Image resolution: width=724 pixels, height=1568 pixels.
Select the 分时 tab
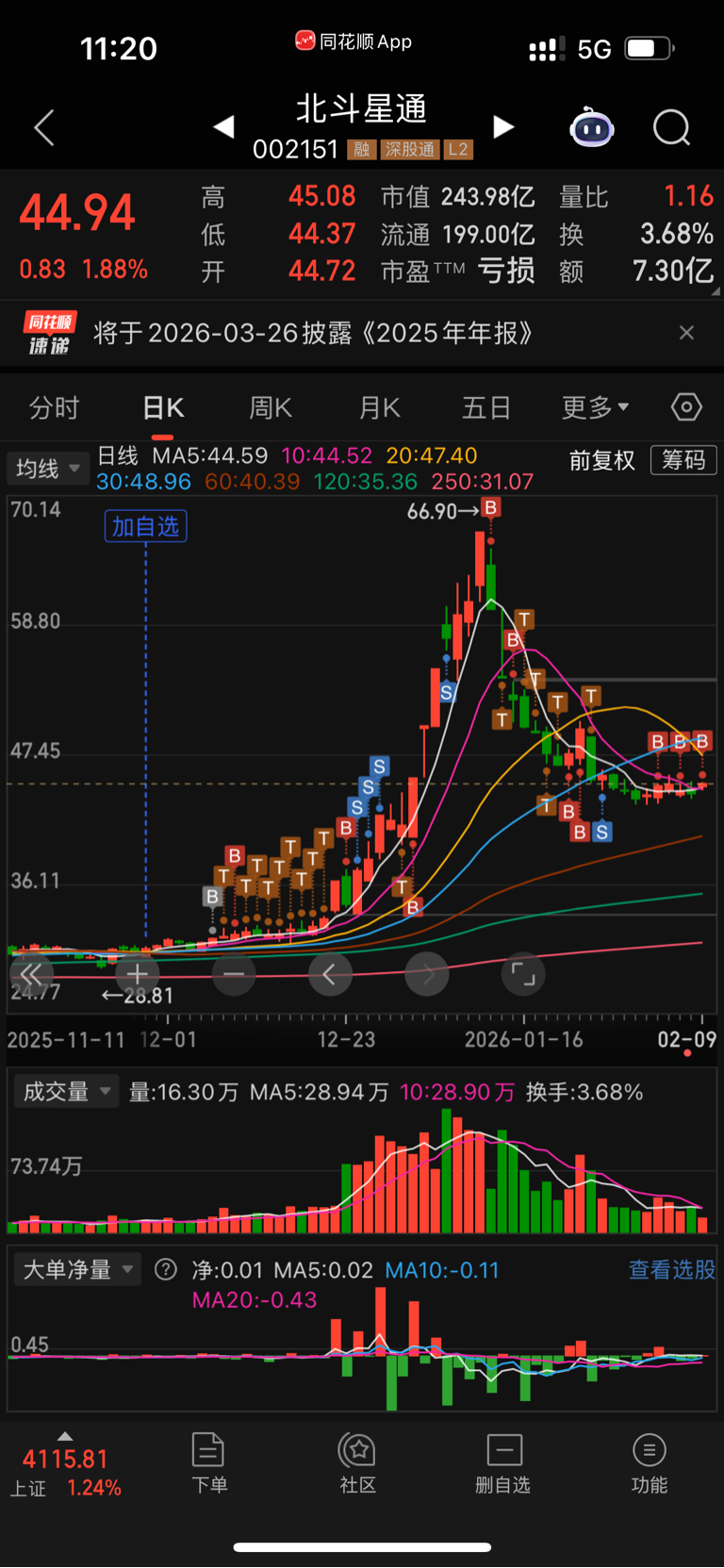(x=54, y=408)
